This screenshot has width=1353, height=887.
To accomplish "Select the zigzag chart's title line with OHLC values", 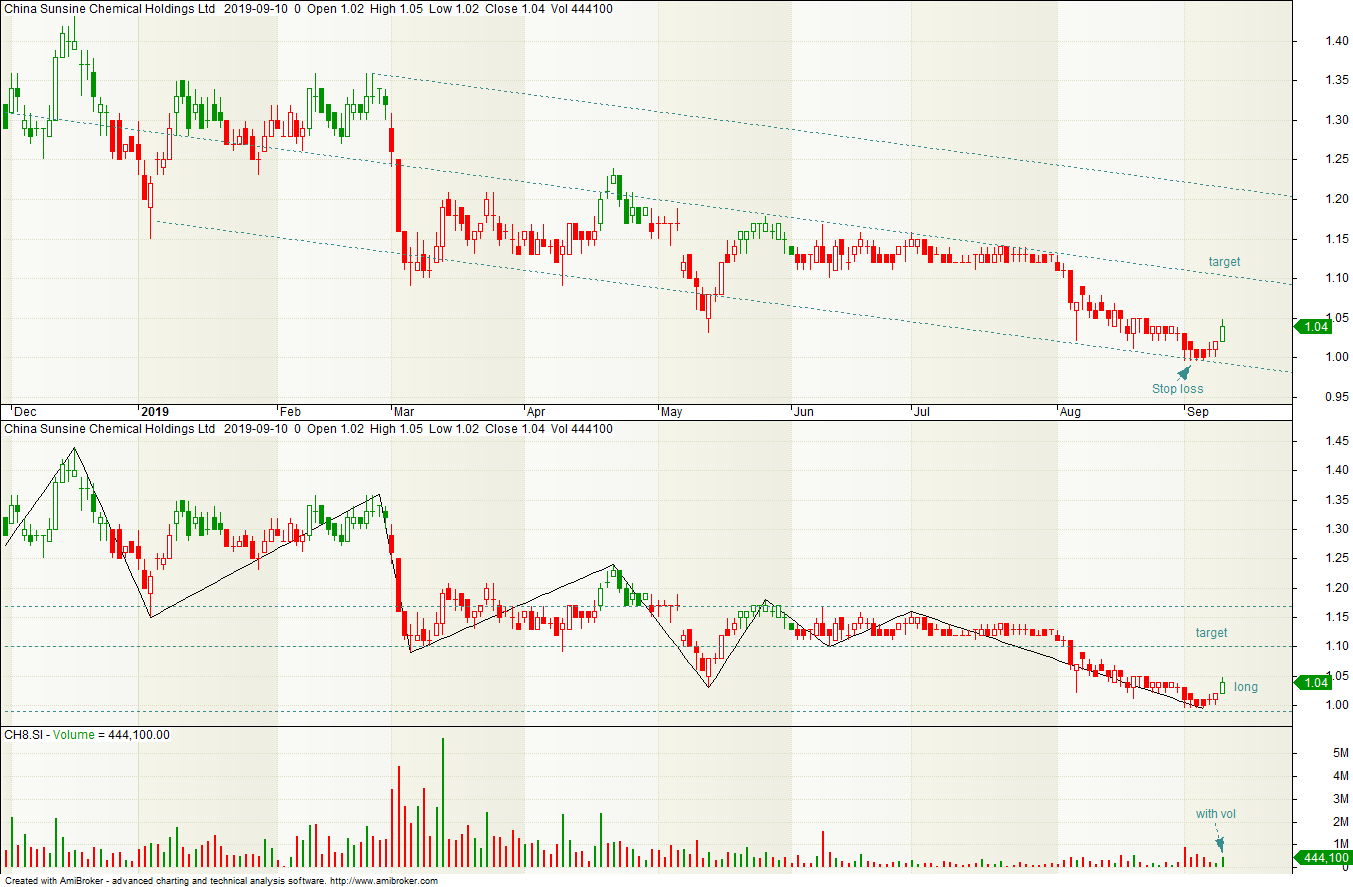I will point(308,429).
